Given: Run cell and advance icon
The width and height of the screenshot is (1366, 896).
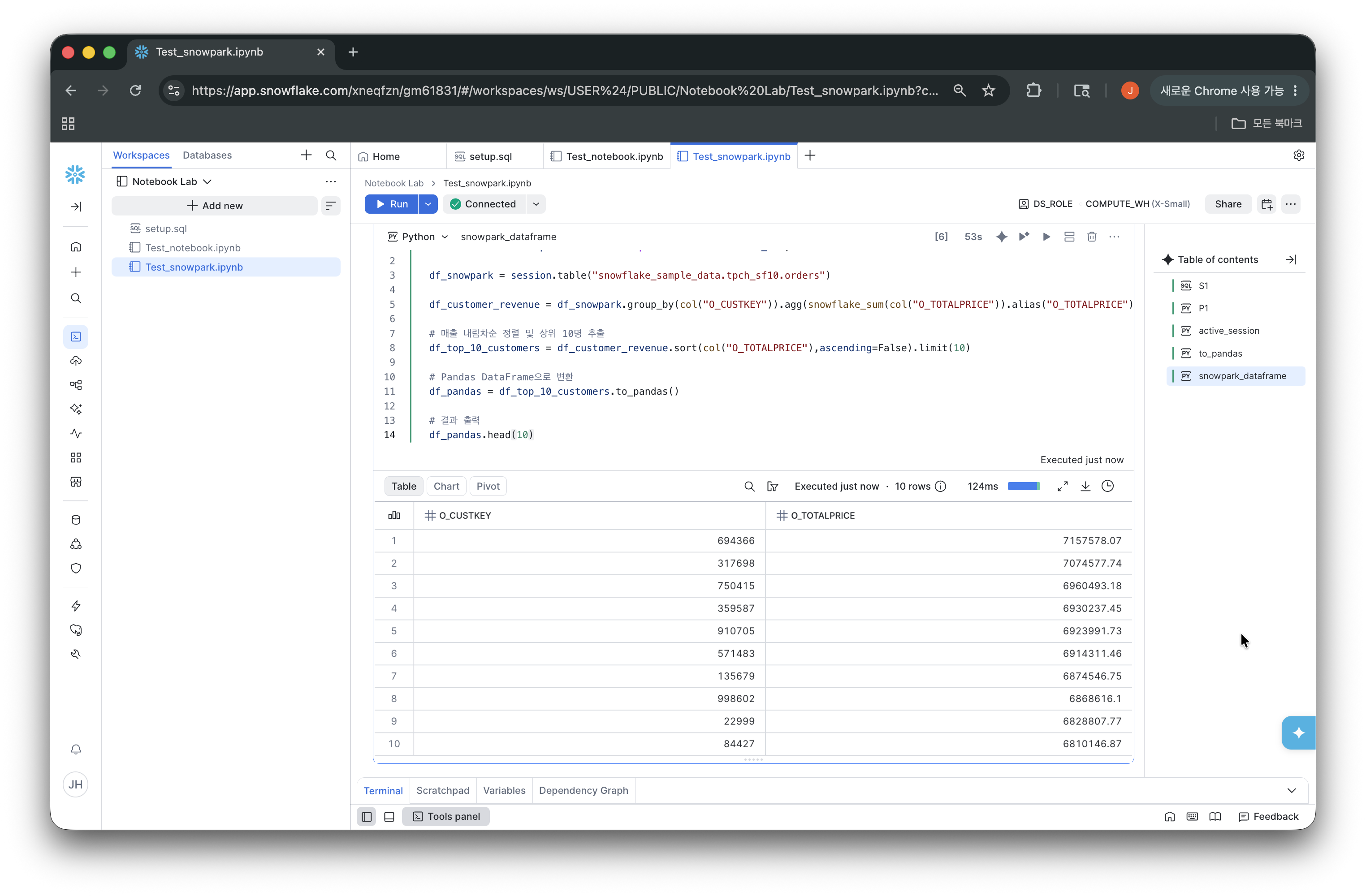Looking at the screenshot, I should pyautogui.click(x=1024, y=237).
